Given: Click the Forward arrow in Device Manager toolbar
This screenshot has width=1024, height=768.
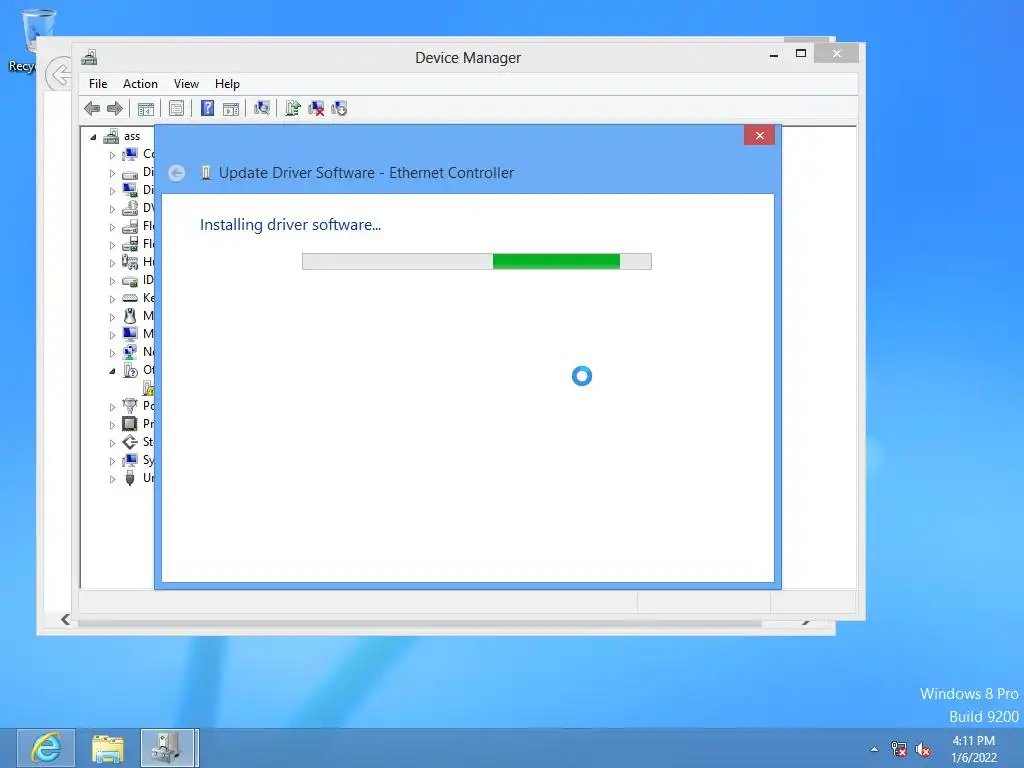Looking at the screenshot, I should pos(115,108).
